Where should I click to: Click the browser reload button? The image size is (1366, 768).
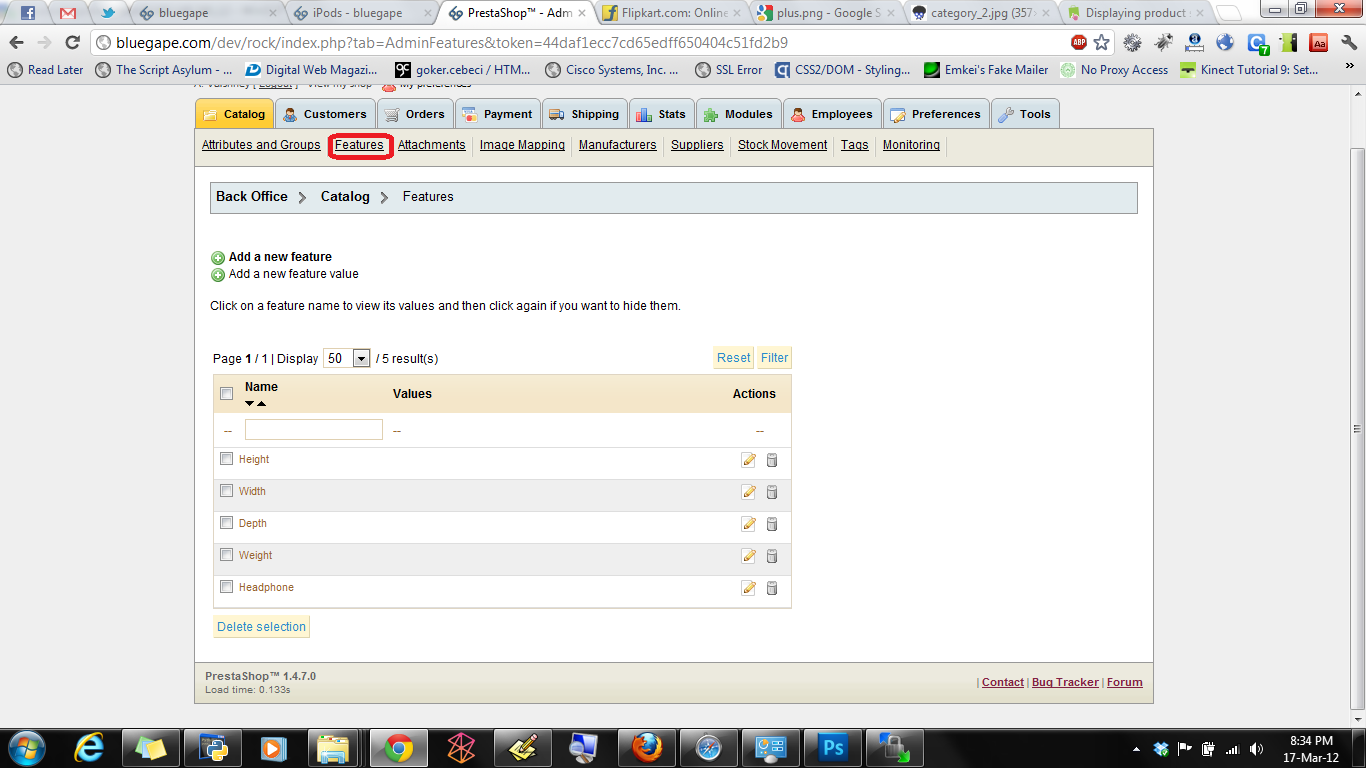point(72,43)
